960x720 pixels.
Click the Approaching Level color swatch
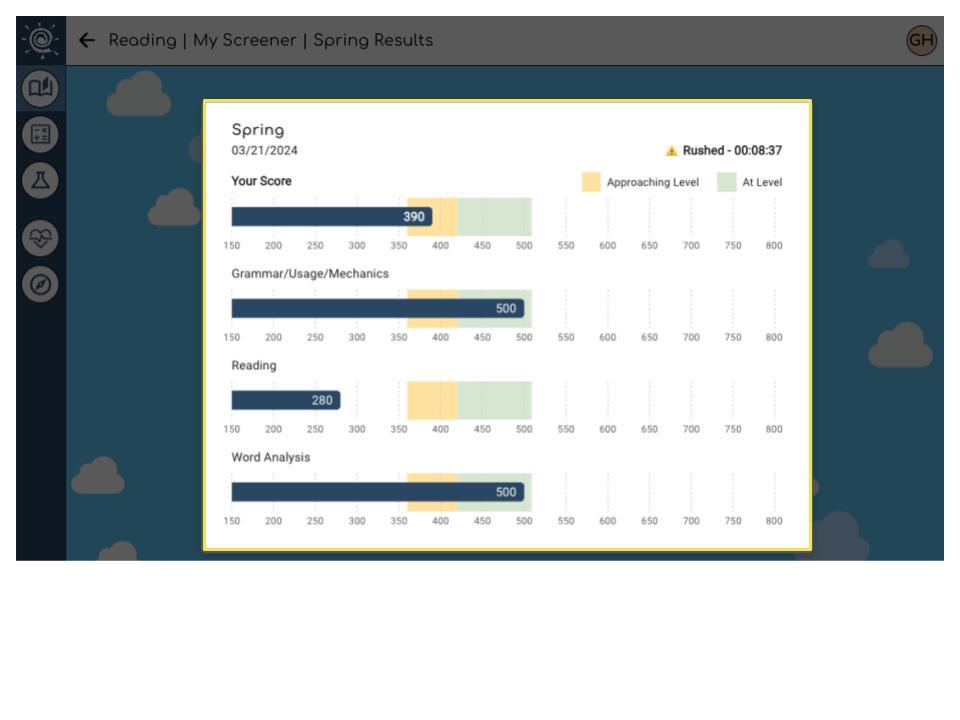pyautogui.click(x=591, y=182)
